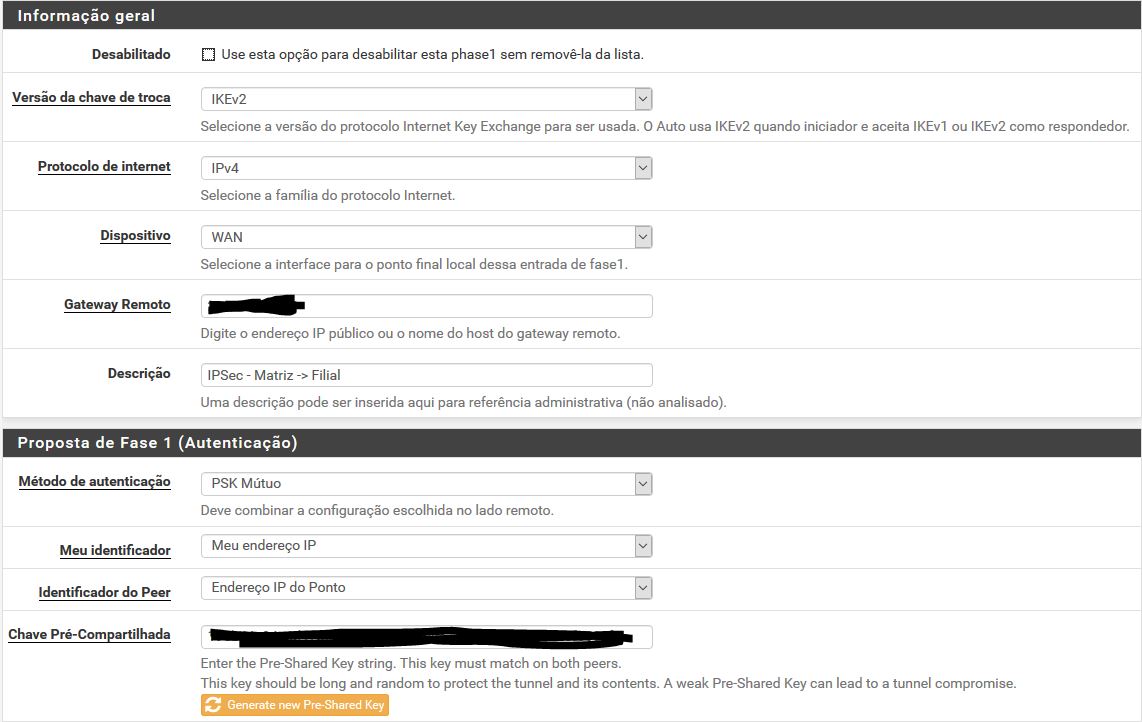The width and height of the screenshot is (1142, 722).
Task: Expand the PSK Mútuo authentication method dropdown
Action: click(x=426, y=483)
